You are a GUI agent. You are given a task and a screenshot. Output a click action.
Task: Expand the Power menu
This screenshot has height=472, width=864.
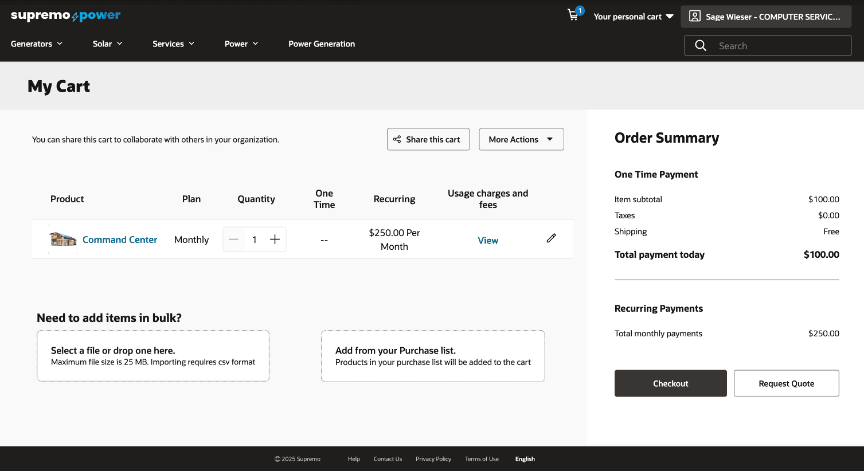click(241, 44)
